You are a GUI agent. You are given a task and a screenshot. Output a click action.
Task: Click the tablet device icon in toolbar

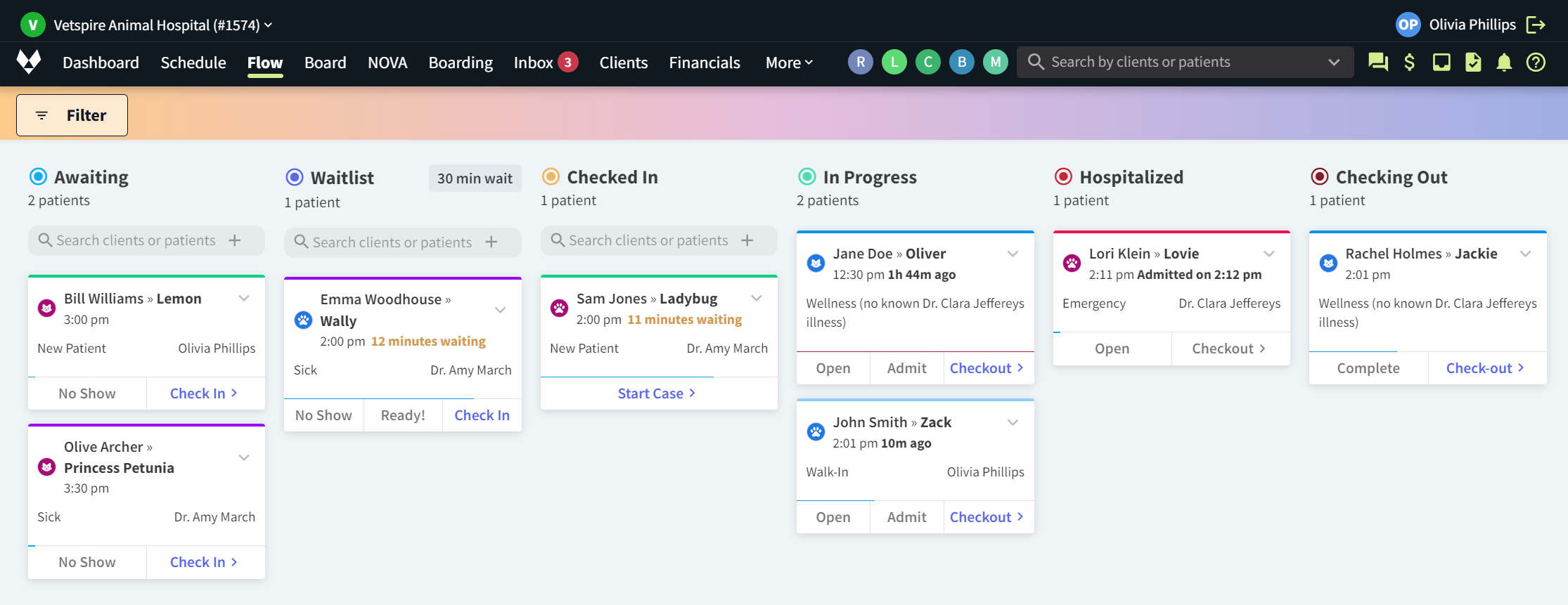(x=1441, y=63)
